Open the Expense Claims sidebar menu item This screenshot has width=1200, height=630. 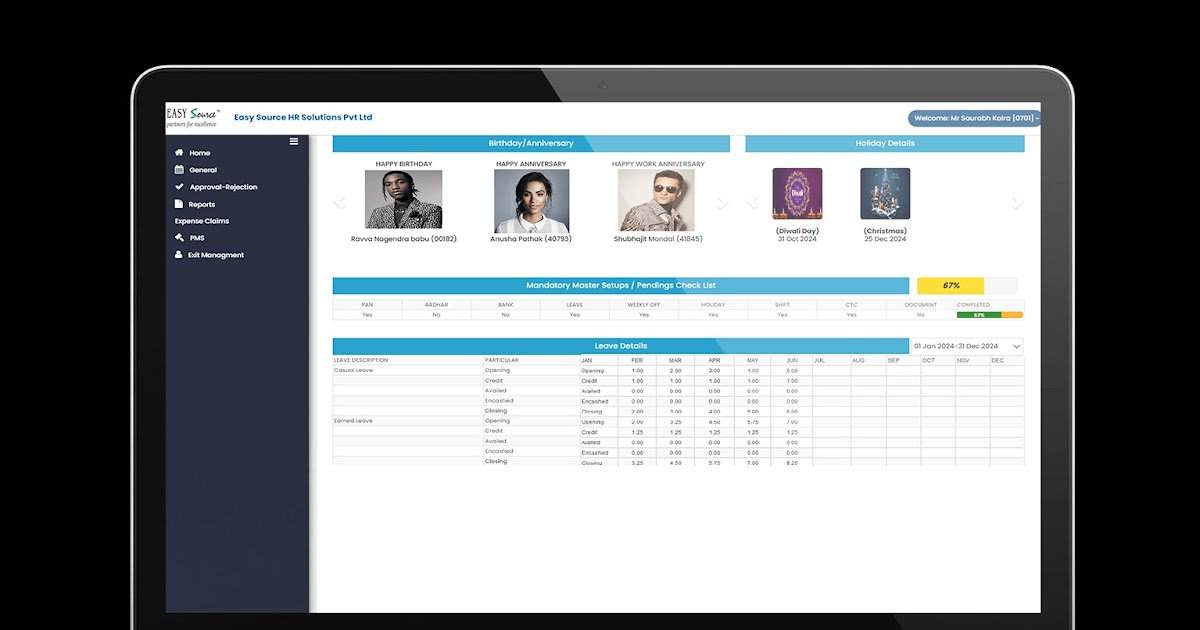click(202, 221)
